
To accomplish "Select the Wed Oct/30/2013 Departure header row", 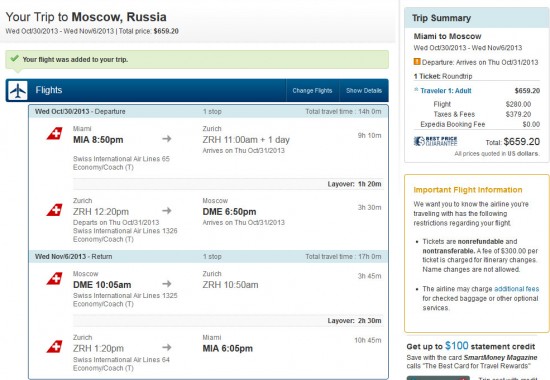I will 208,111.
